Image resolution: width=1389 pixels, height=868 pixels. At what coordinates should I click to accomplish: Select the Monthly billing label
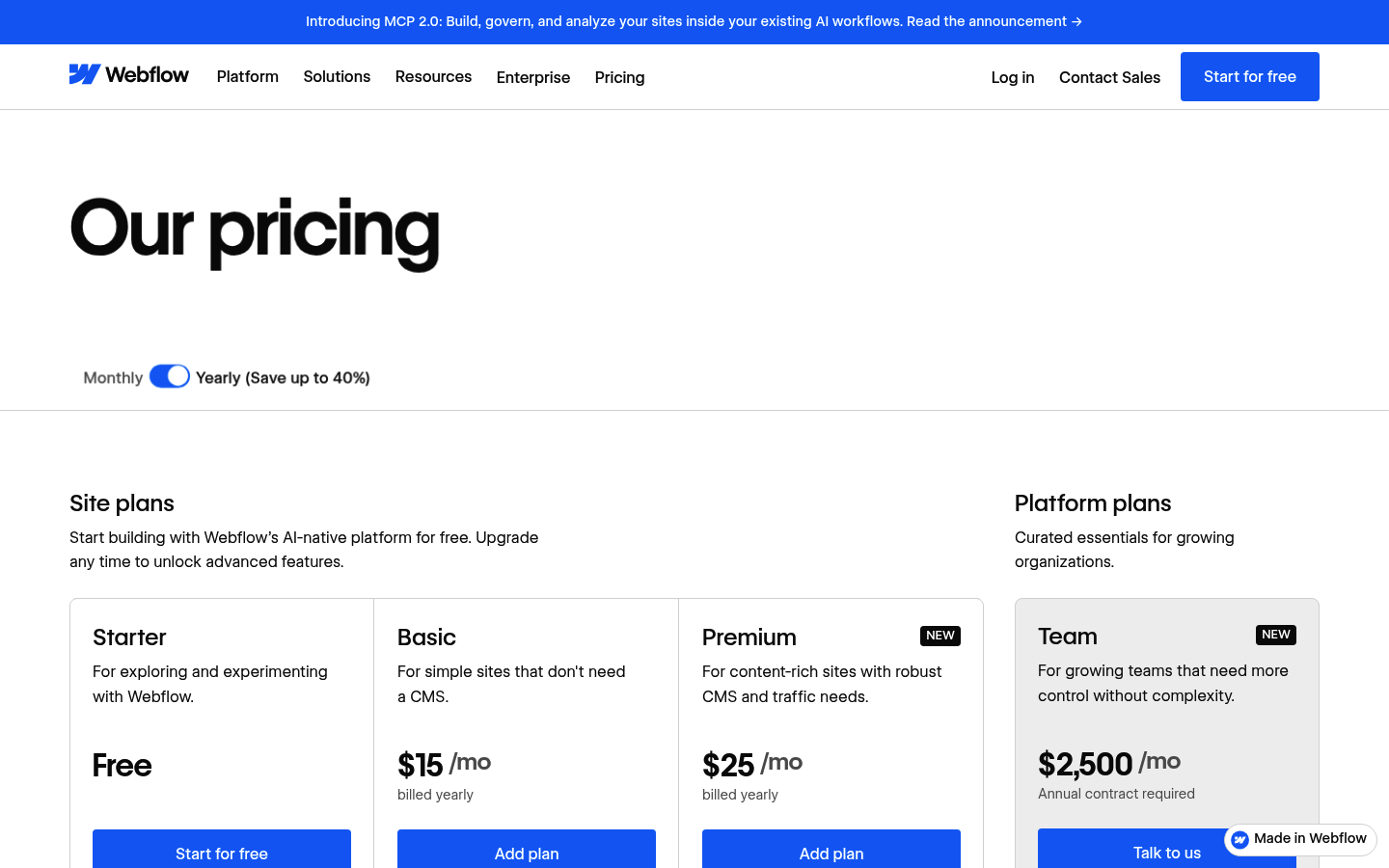113,377
